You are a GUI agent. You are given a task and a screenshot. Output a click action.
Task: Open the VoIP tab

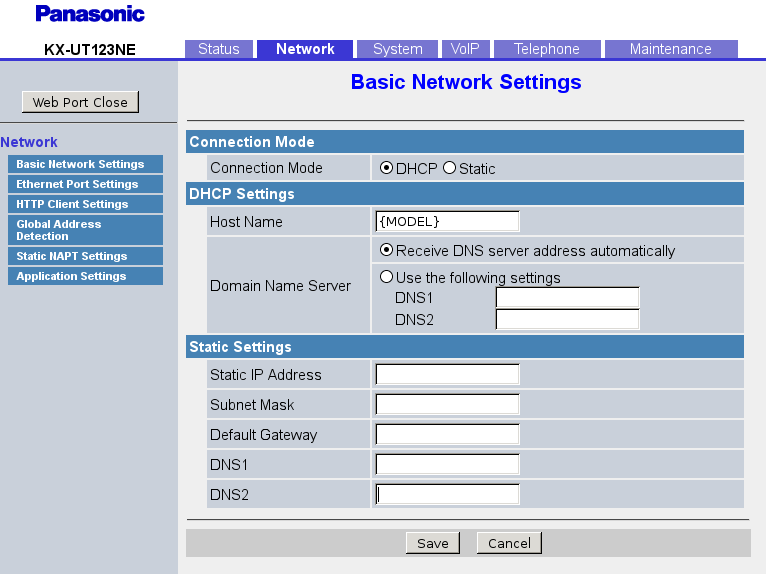coord(465,49)
